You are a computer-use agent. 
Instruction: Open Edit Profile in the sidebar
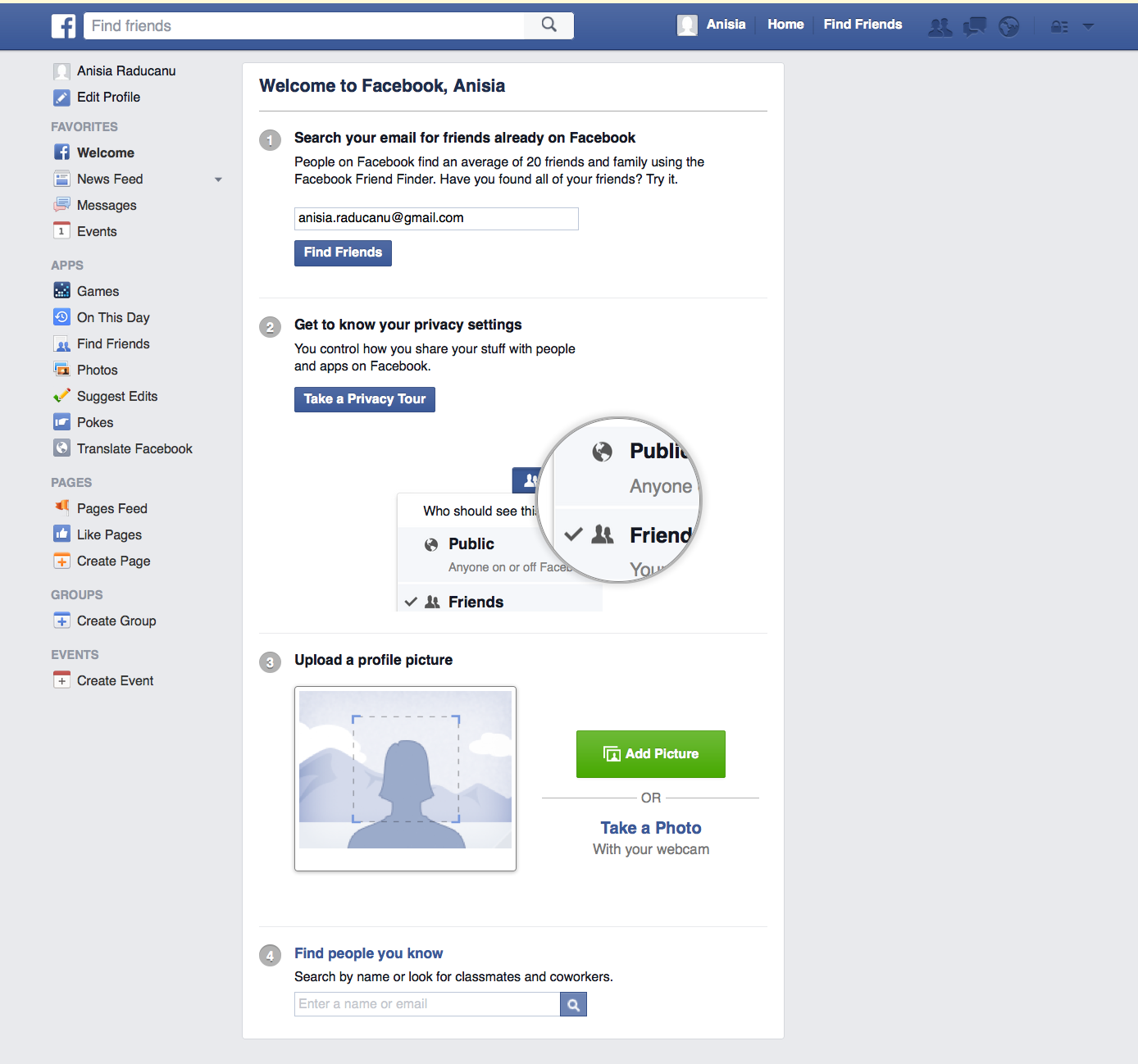(108, 97)
